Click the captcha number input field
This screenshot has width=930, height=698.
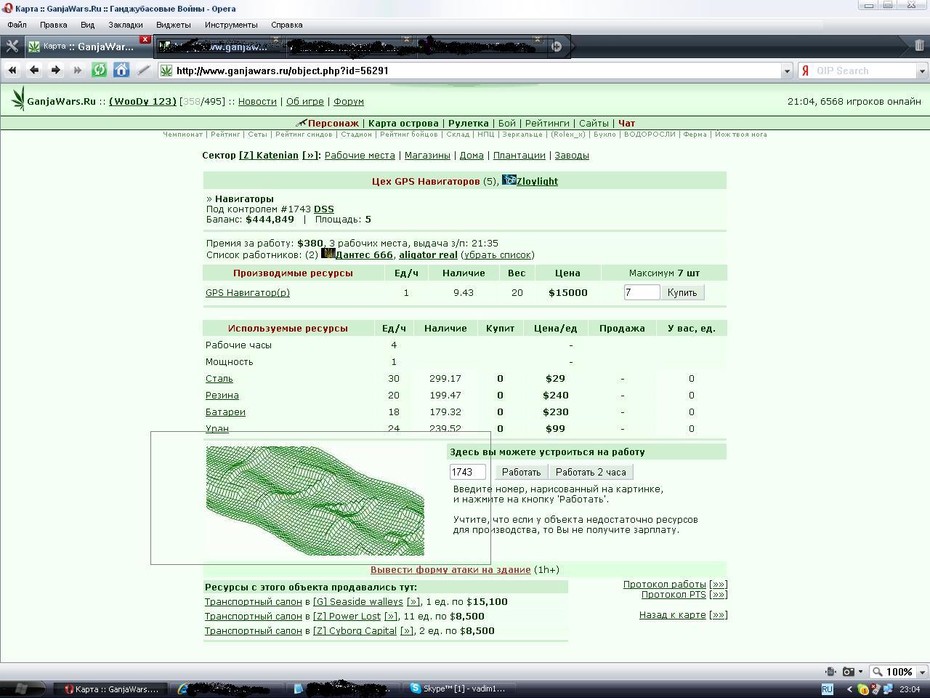pos(467,472)
